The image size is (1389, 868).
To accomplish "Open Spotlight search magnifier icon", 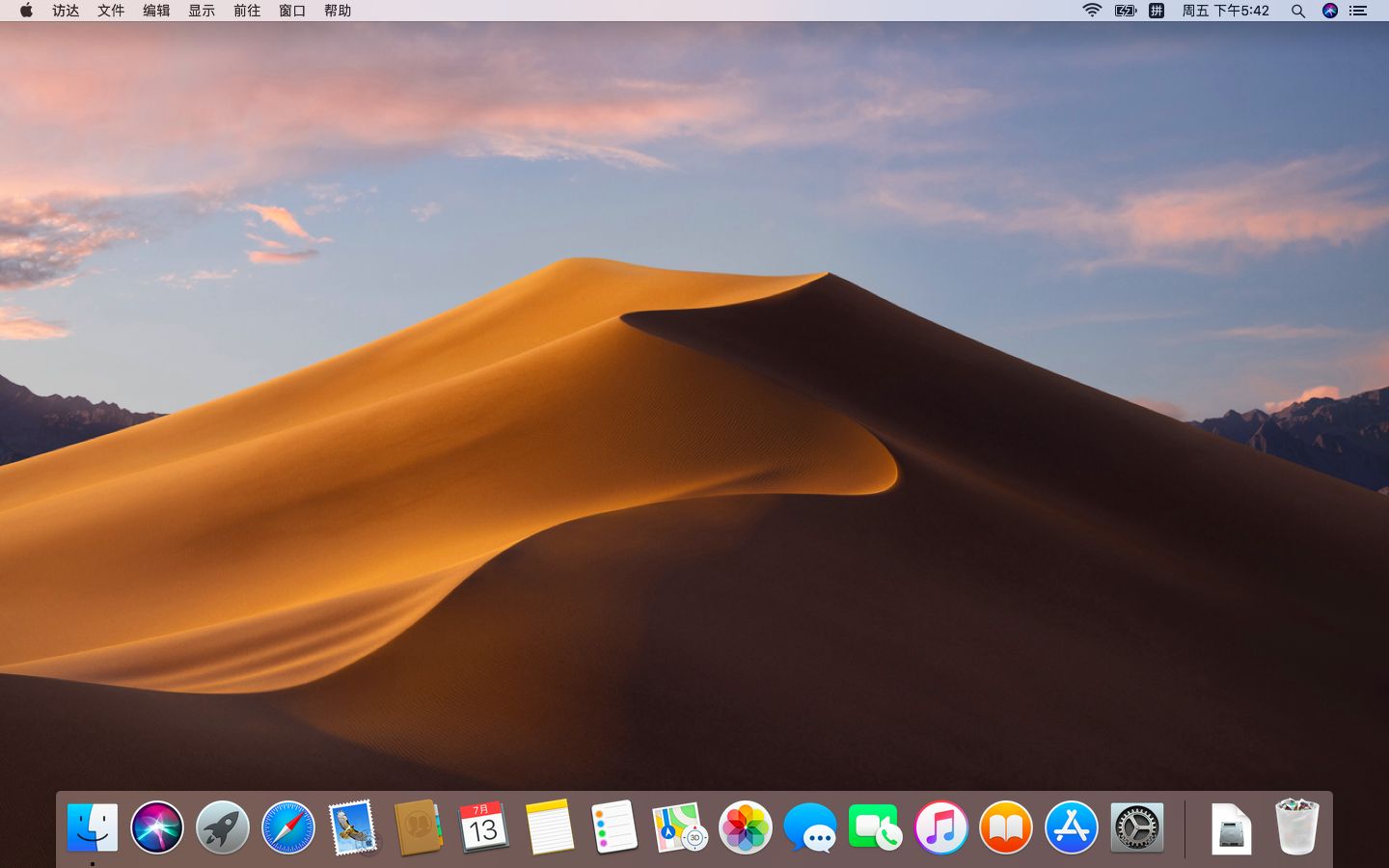I will pos(1298,11).
